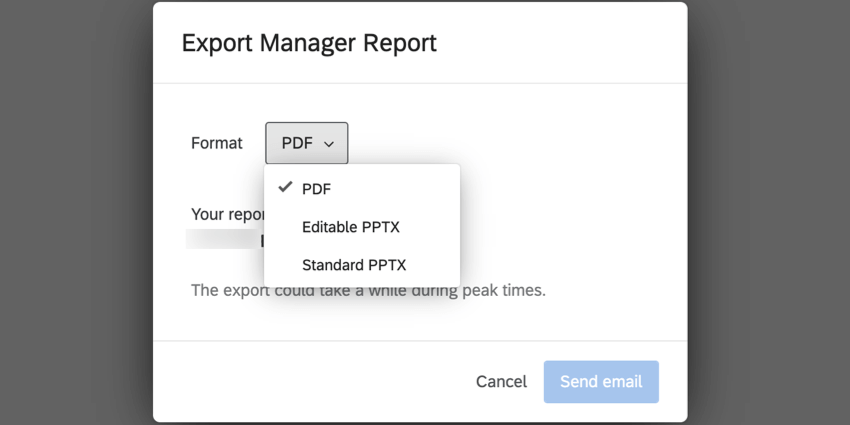This screenshot has height=425, width=850.
Task: Cancel the export dialog
Action: click(501, 381)
